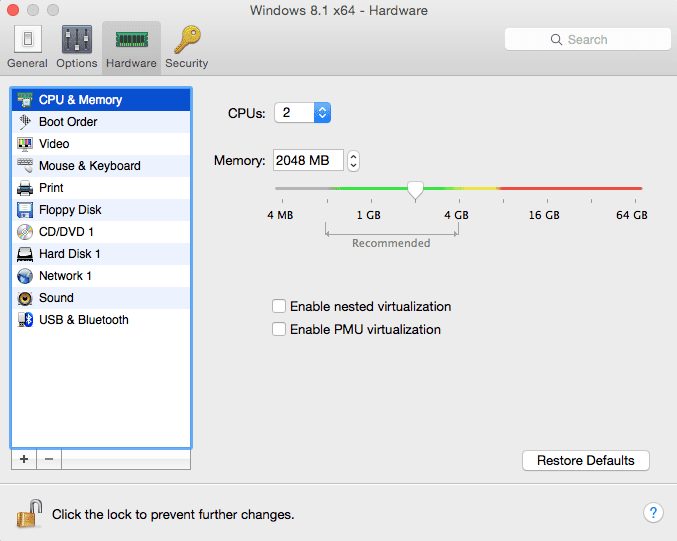Click the CPU & Memory chip icon

[x=25, y=100]
